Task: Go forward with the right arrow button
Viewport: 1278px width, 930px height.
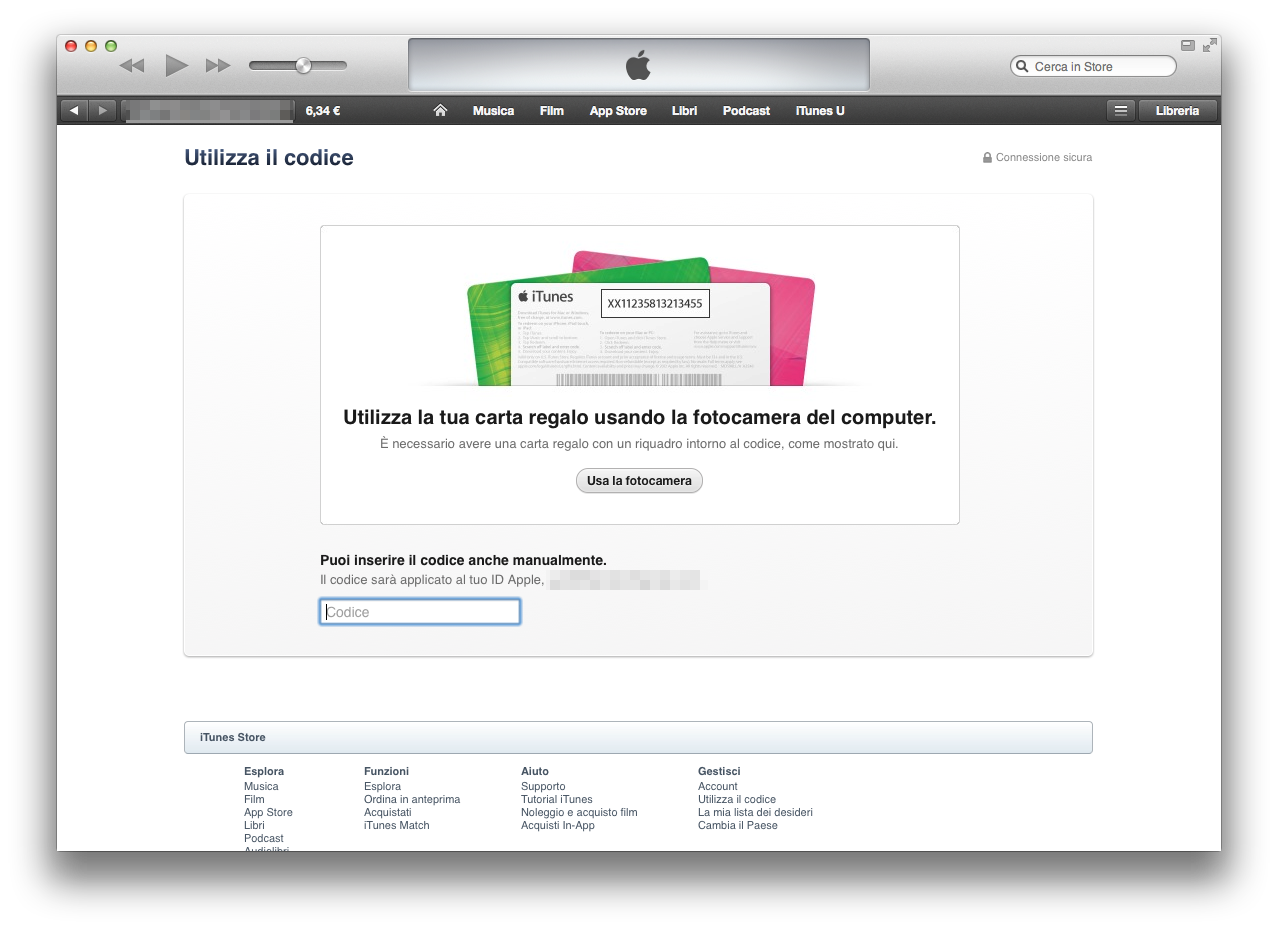Action: click(102, 111)
